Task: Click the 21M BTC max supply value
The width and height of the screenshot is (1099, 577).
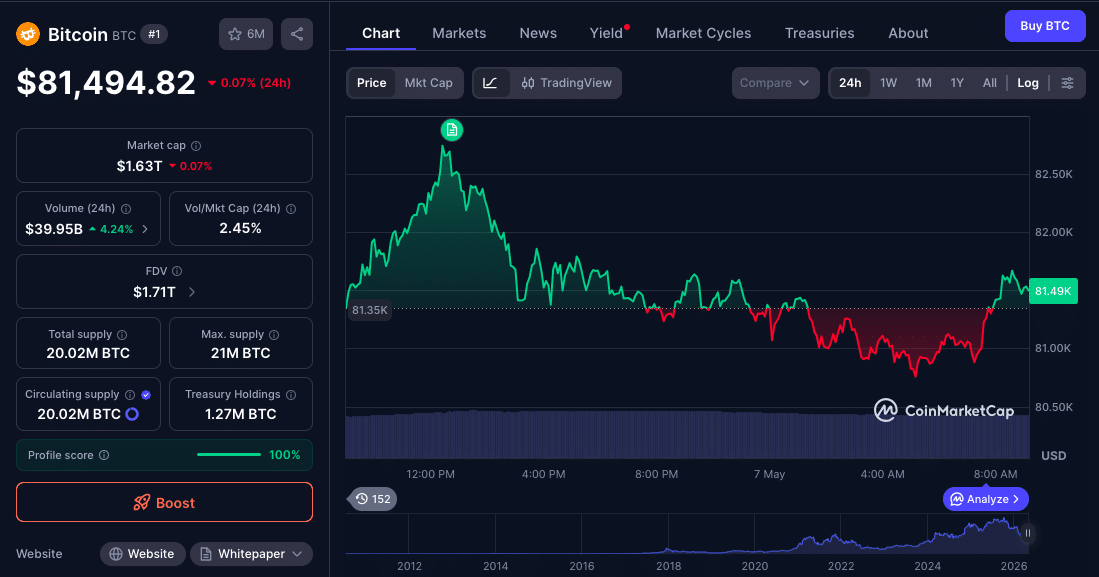Action: (x=240, y=353)
